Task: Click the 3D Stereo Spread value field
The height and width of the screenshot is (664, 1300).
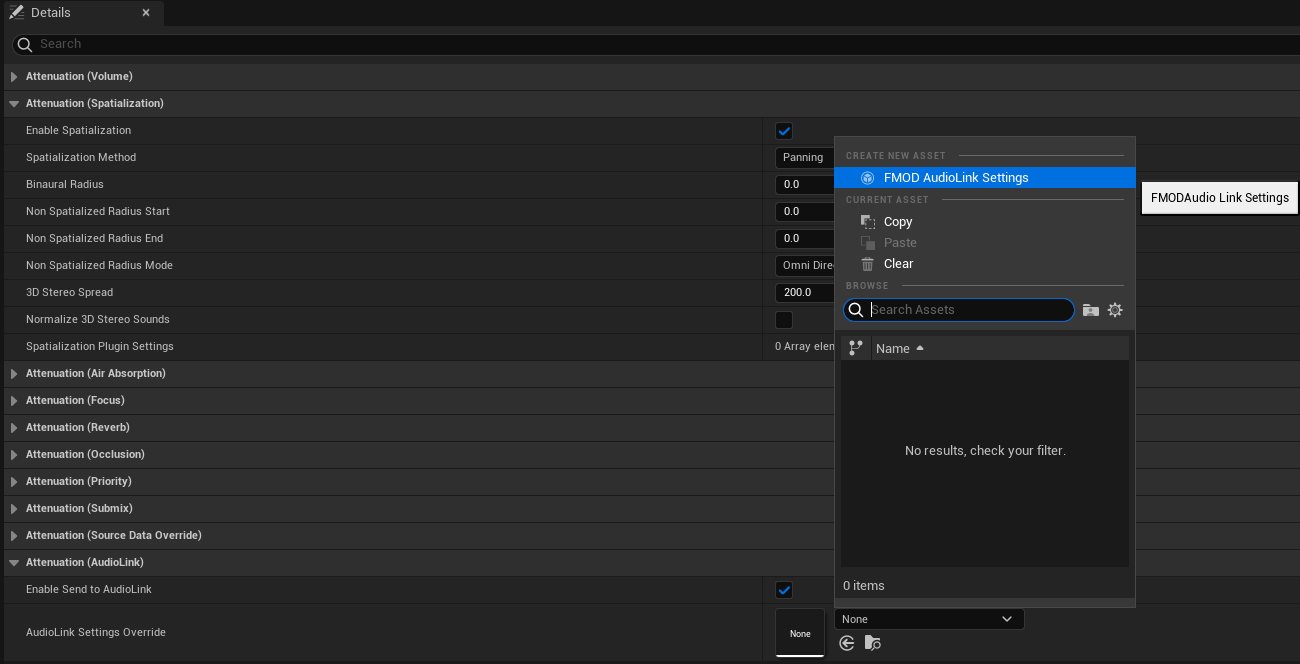Action: click(803, 293)
